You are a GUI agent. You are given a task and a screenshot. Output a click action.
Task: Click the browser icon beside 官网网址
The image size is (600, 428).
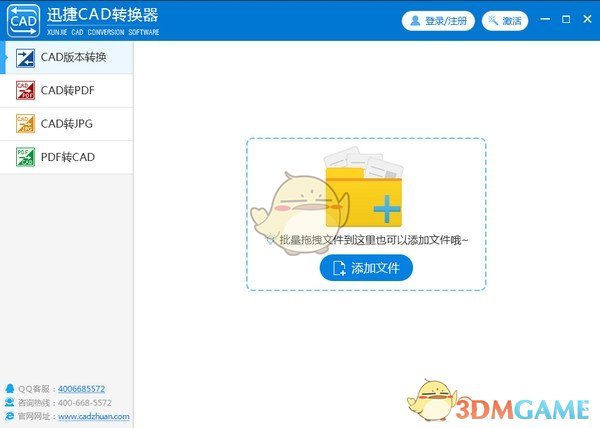(x=10, y=416)
